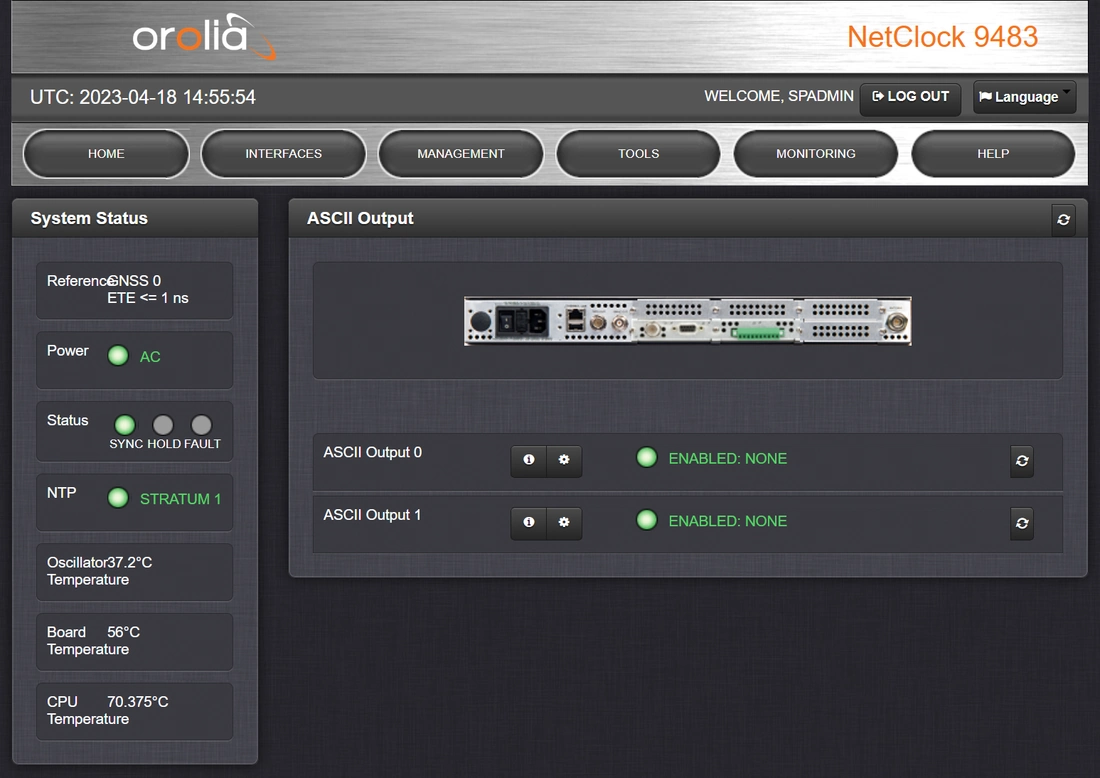The height and width of the screenshot is (778, 1100).
Task: Click the ASCII Output 0 label
Action: tap(373, 452)
